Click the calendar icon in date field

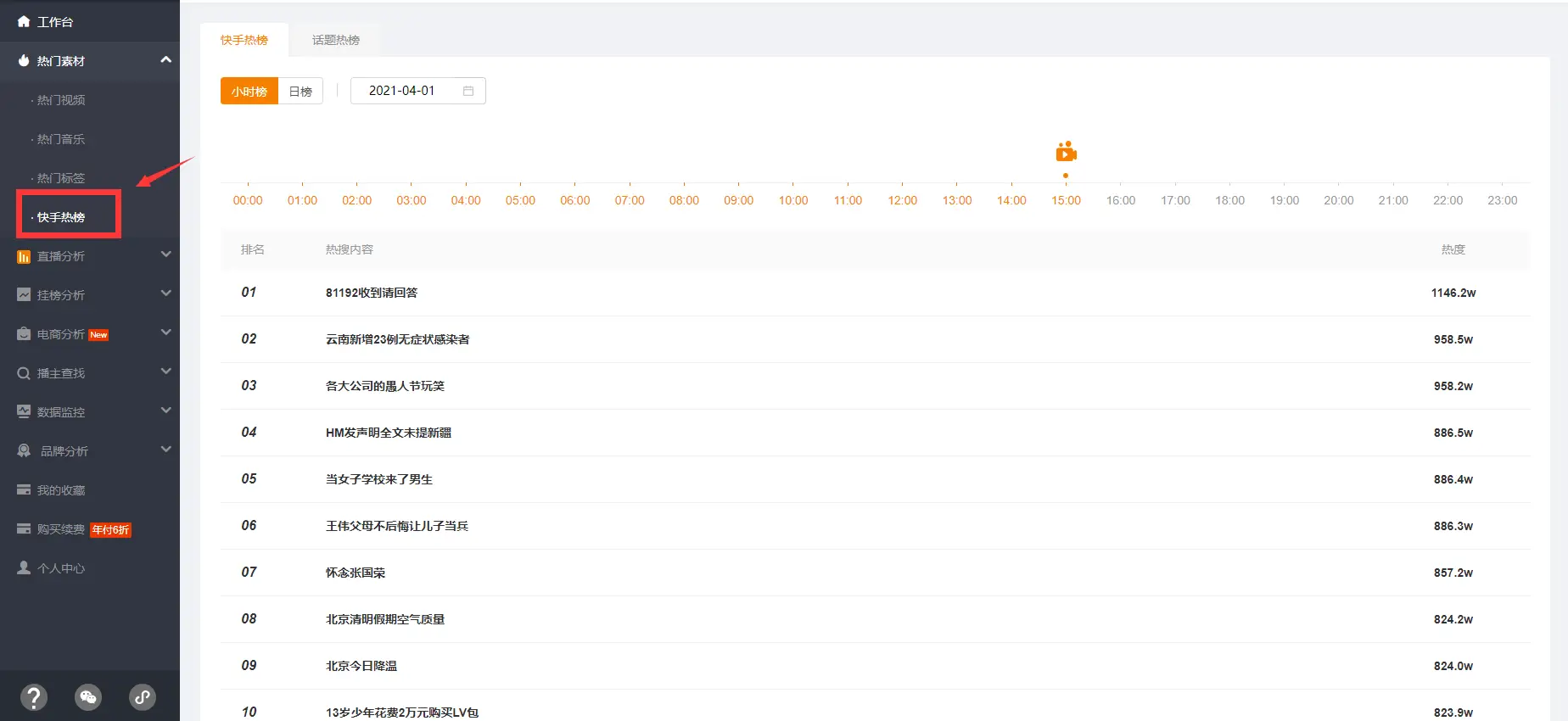(468, 91)
